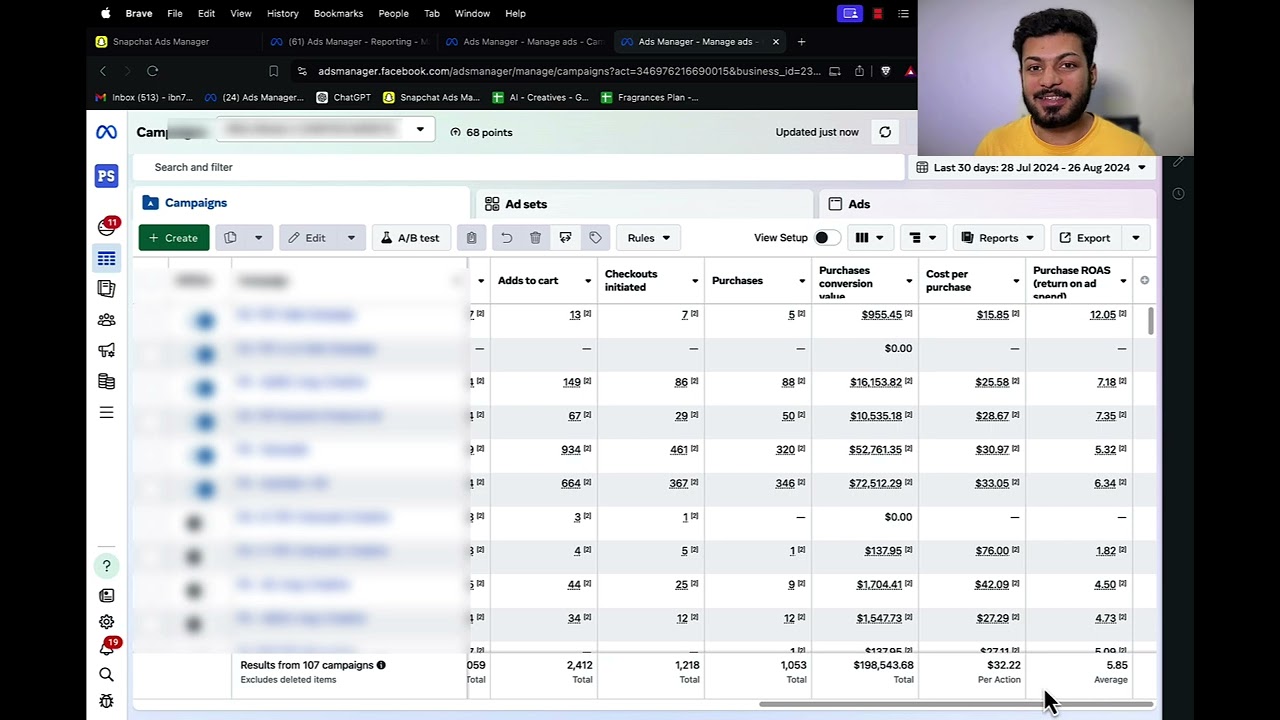This screenshot has width=1280, height=720.
Task: Refresh data with the circular arrow icon
Action: [x=885, y=132]
